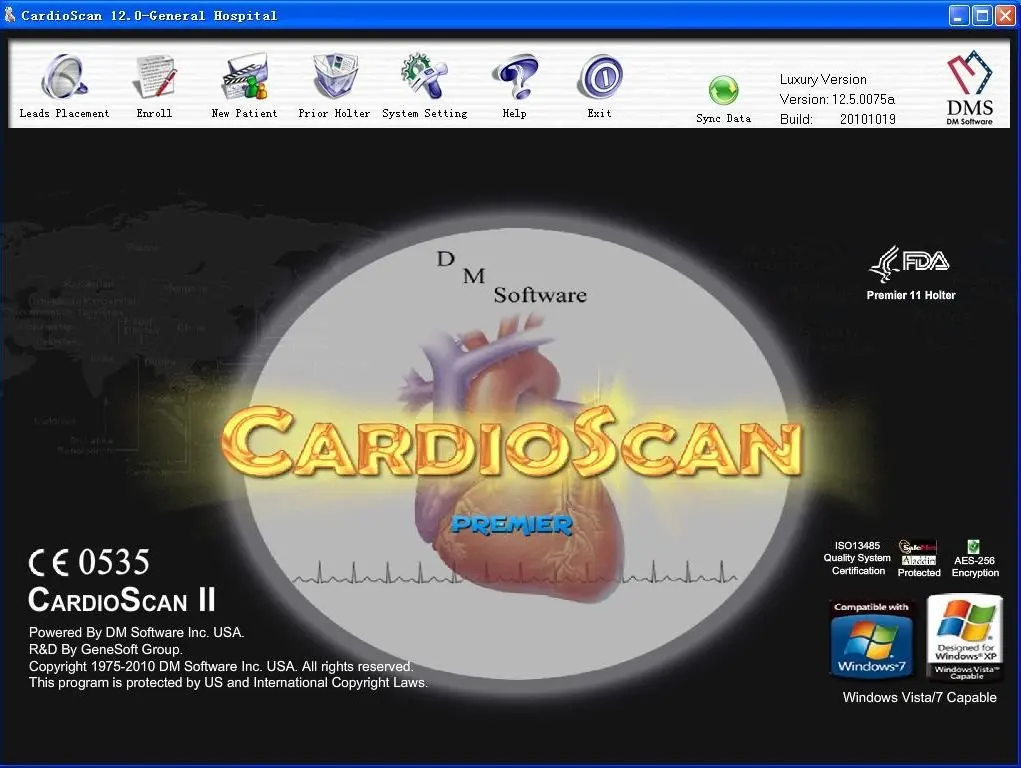Click the AES-256 Encryption badge
Screen dimensions: 1021x768
(x=974, y=557)
